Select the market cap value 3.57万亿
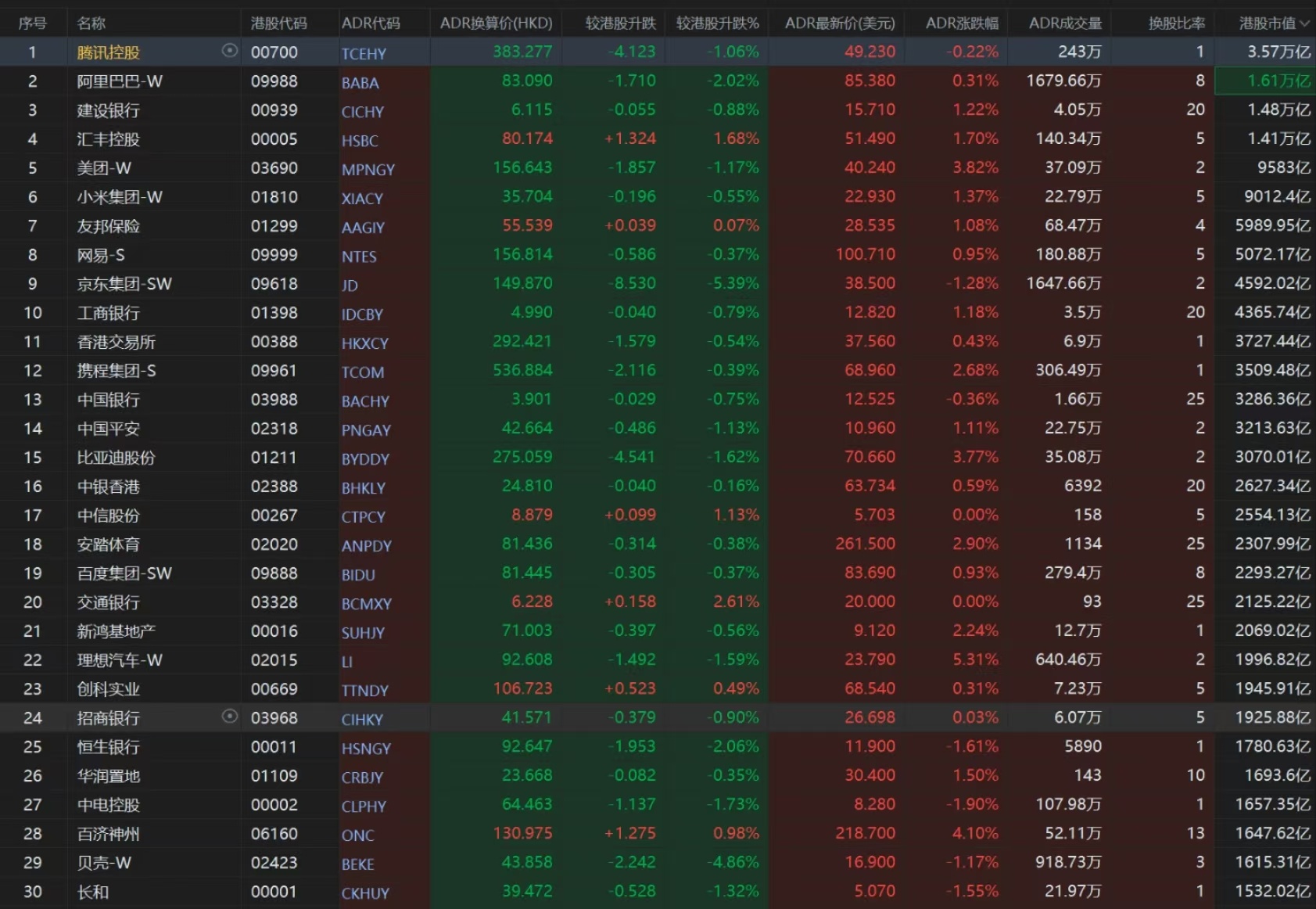 pyautogui.click(x=1278, y=52)
